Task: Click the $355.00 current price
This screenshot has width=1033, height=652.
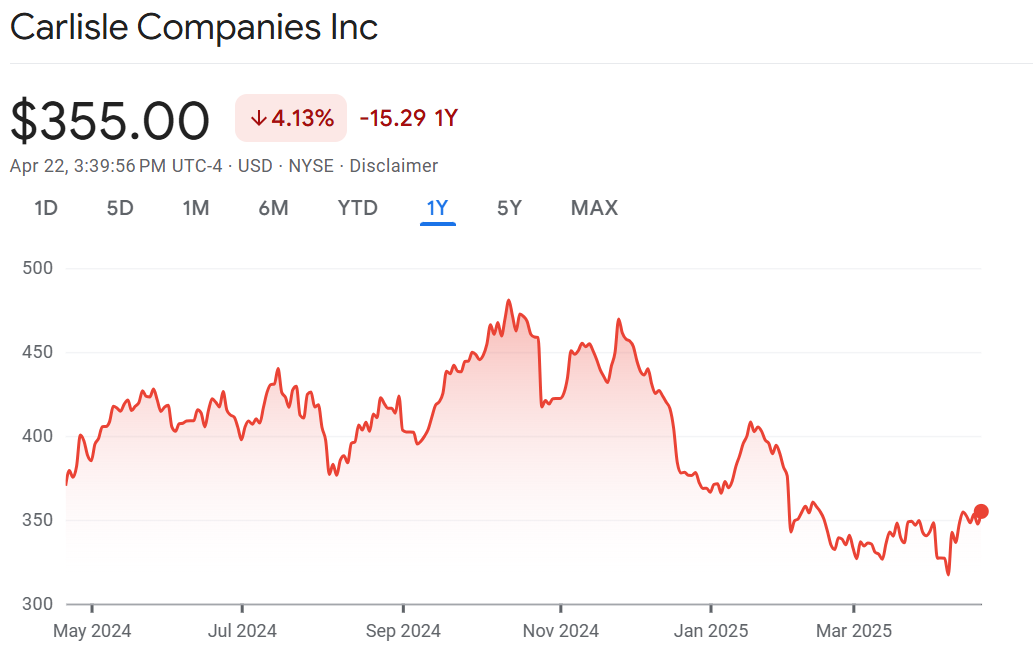Action: [x=110, y=120]
